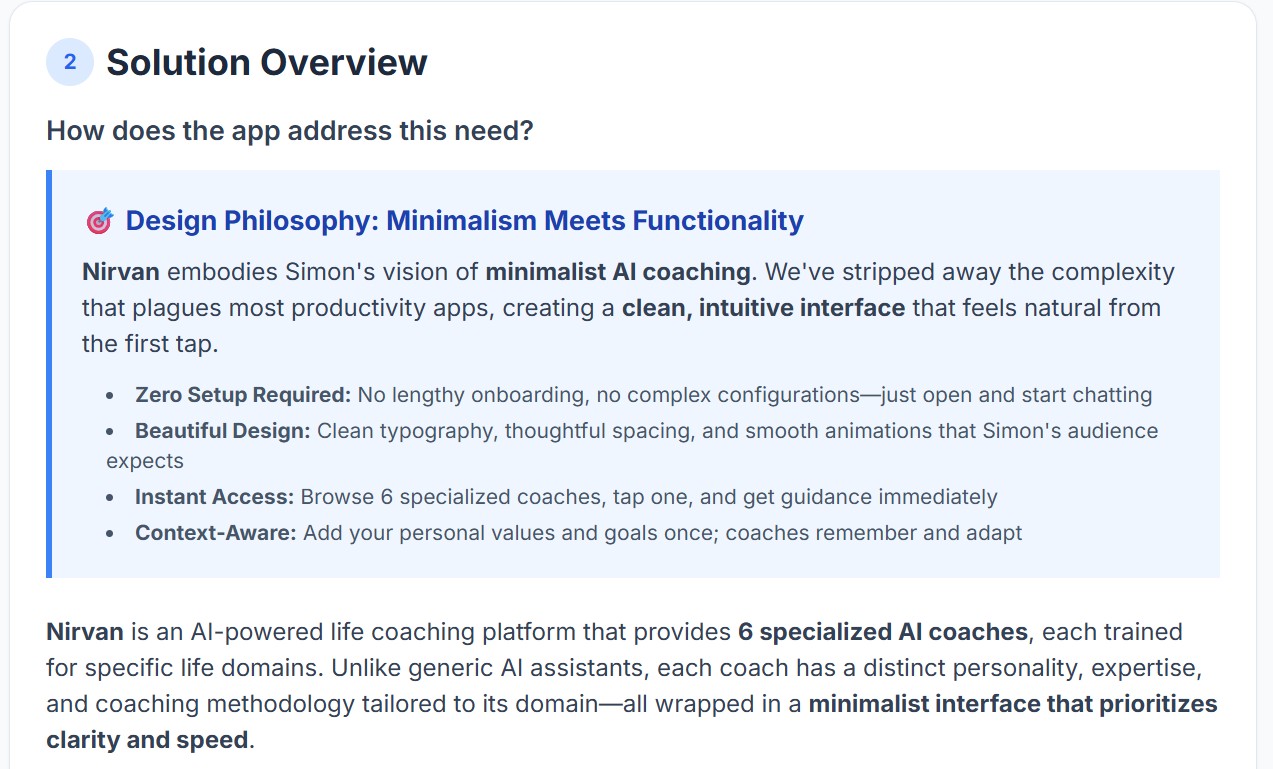Click bold 'clean, intuitive interface' phrase
1273x769 pixels.
763,307
